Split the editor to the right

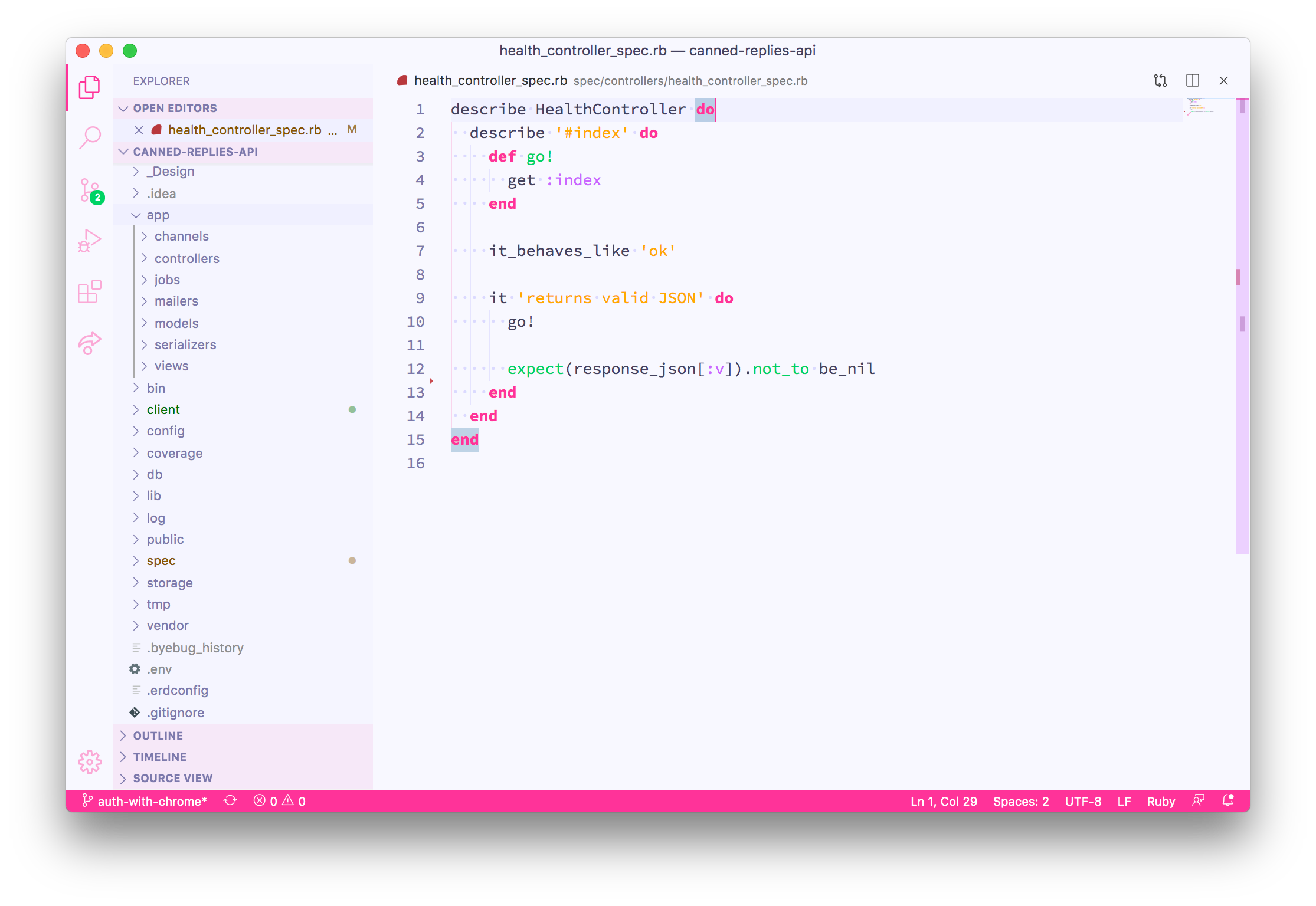point(1192,81)
